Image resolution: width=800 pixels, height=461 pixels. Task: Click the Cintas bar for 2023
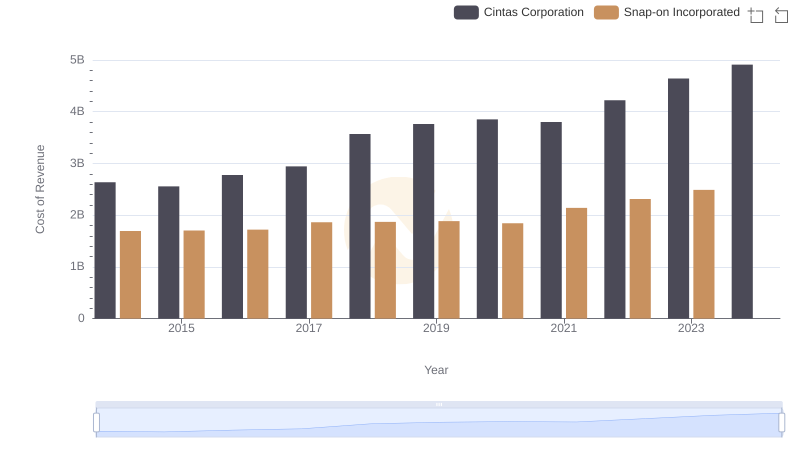point(678,198)
